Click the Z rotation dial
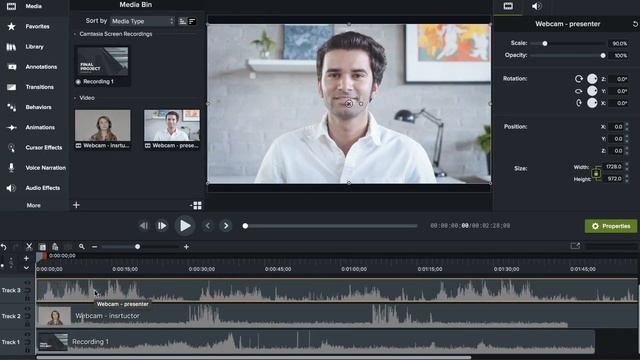Viewport: 640px width, 360px height. 592,79
